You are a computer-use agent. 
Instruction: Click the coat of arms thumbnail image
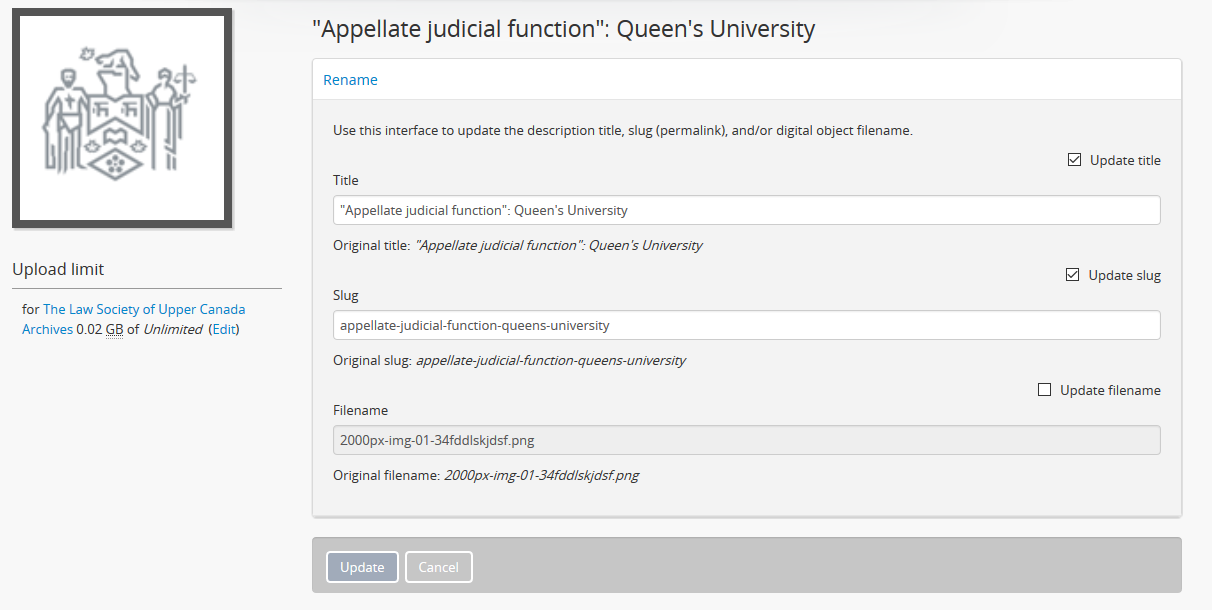click(x=122, y=118)
